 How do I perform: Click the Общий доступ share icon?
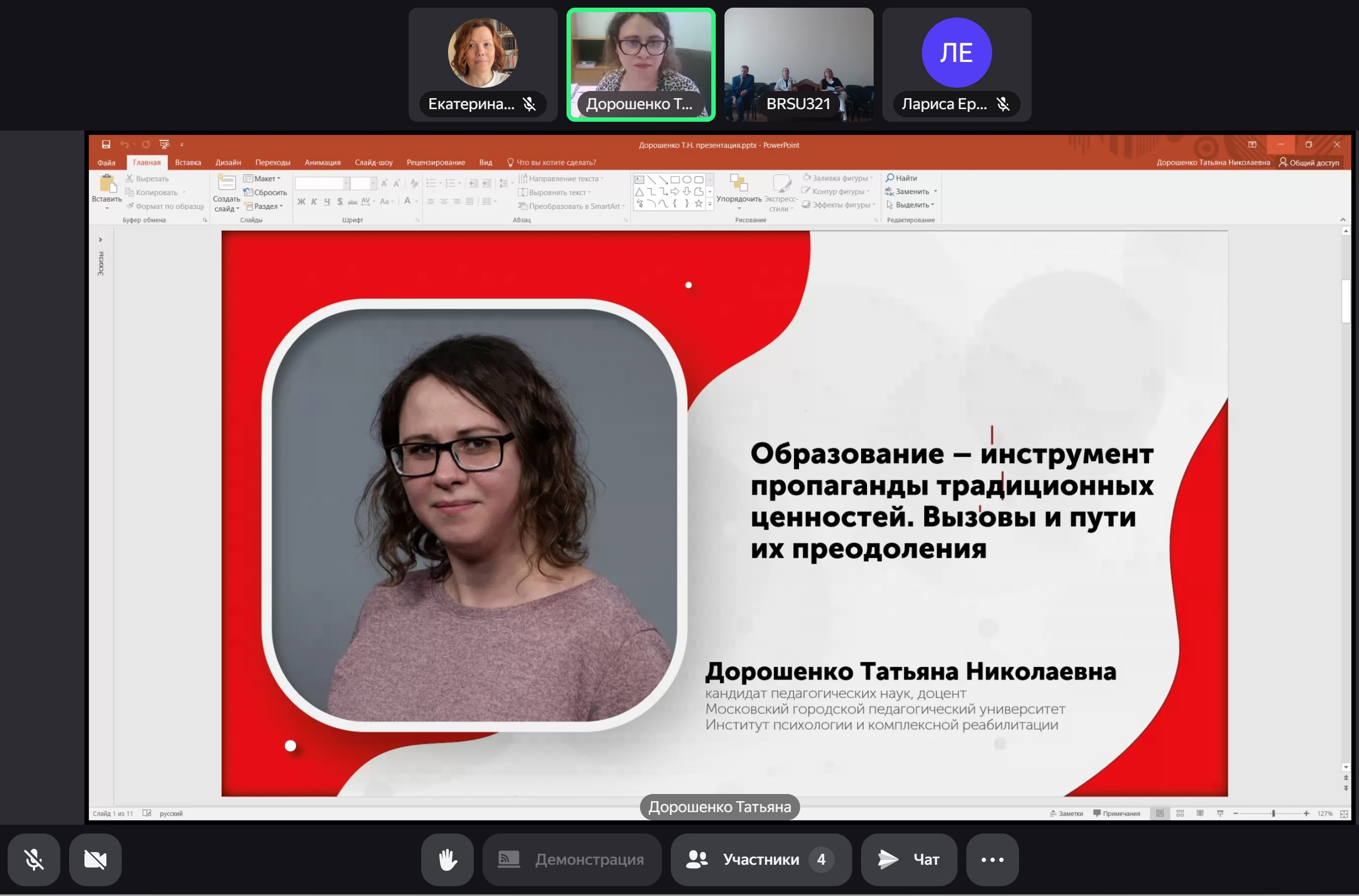(x=1283, y=162)
